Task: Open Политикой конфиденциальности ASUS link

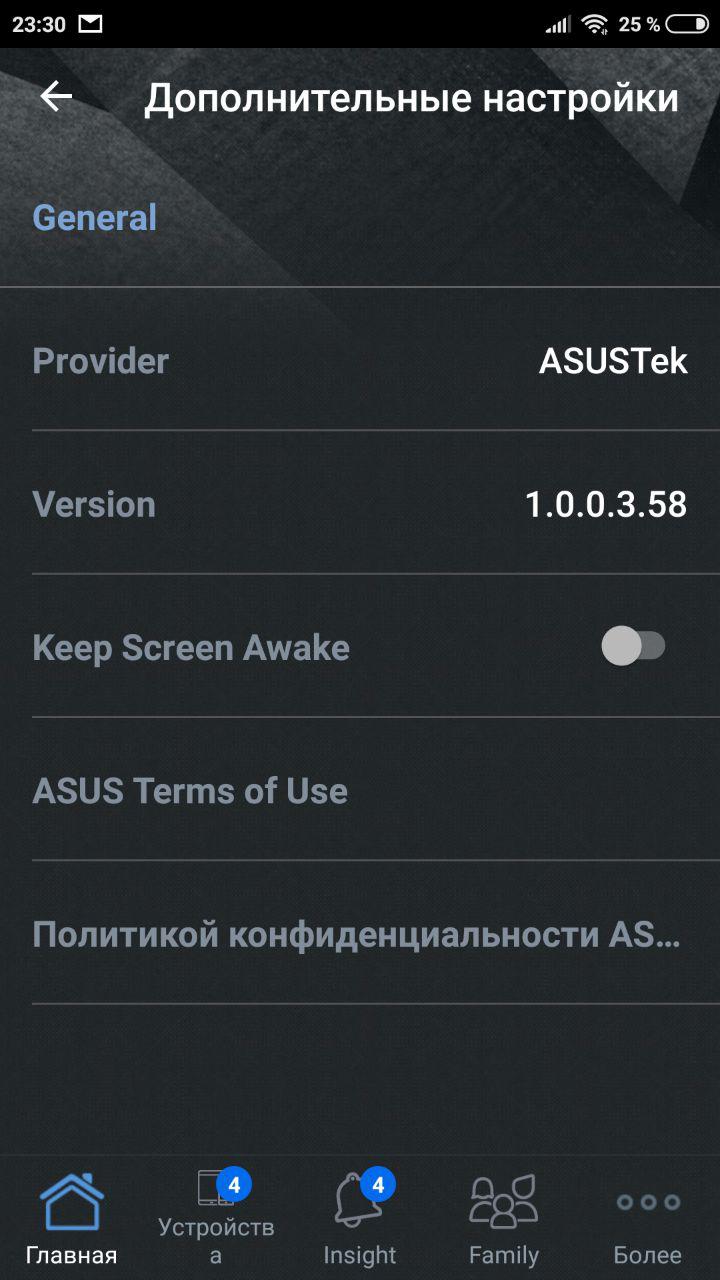Action: coord(356,934)
